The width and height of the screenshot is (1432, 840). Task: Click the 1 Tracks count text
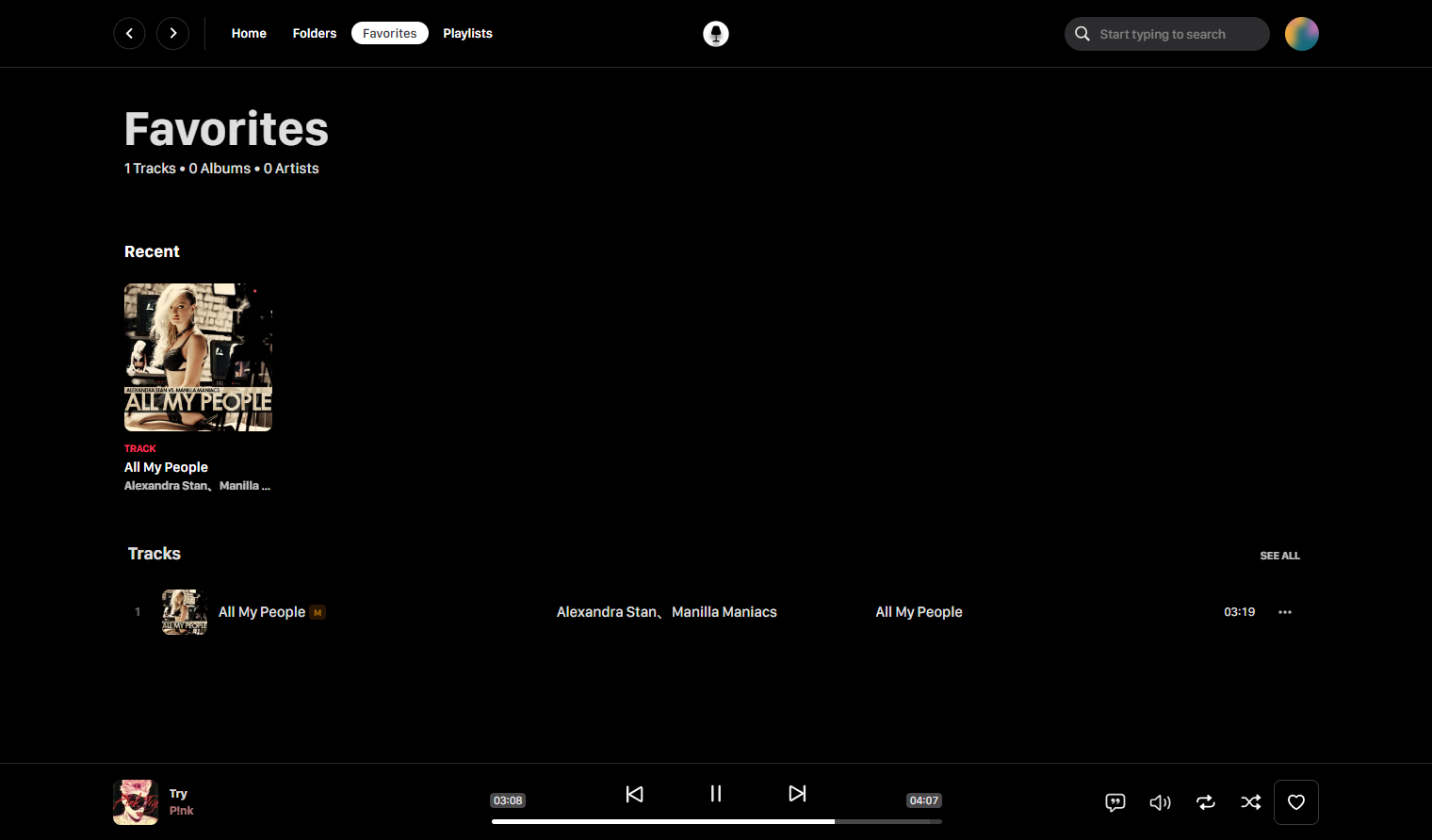point(150,169)
